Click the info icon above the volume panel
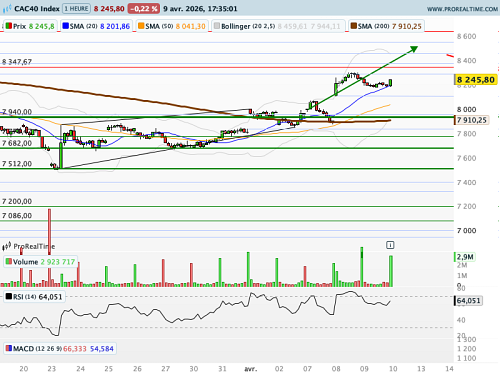 click(x=390, y=245)
